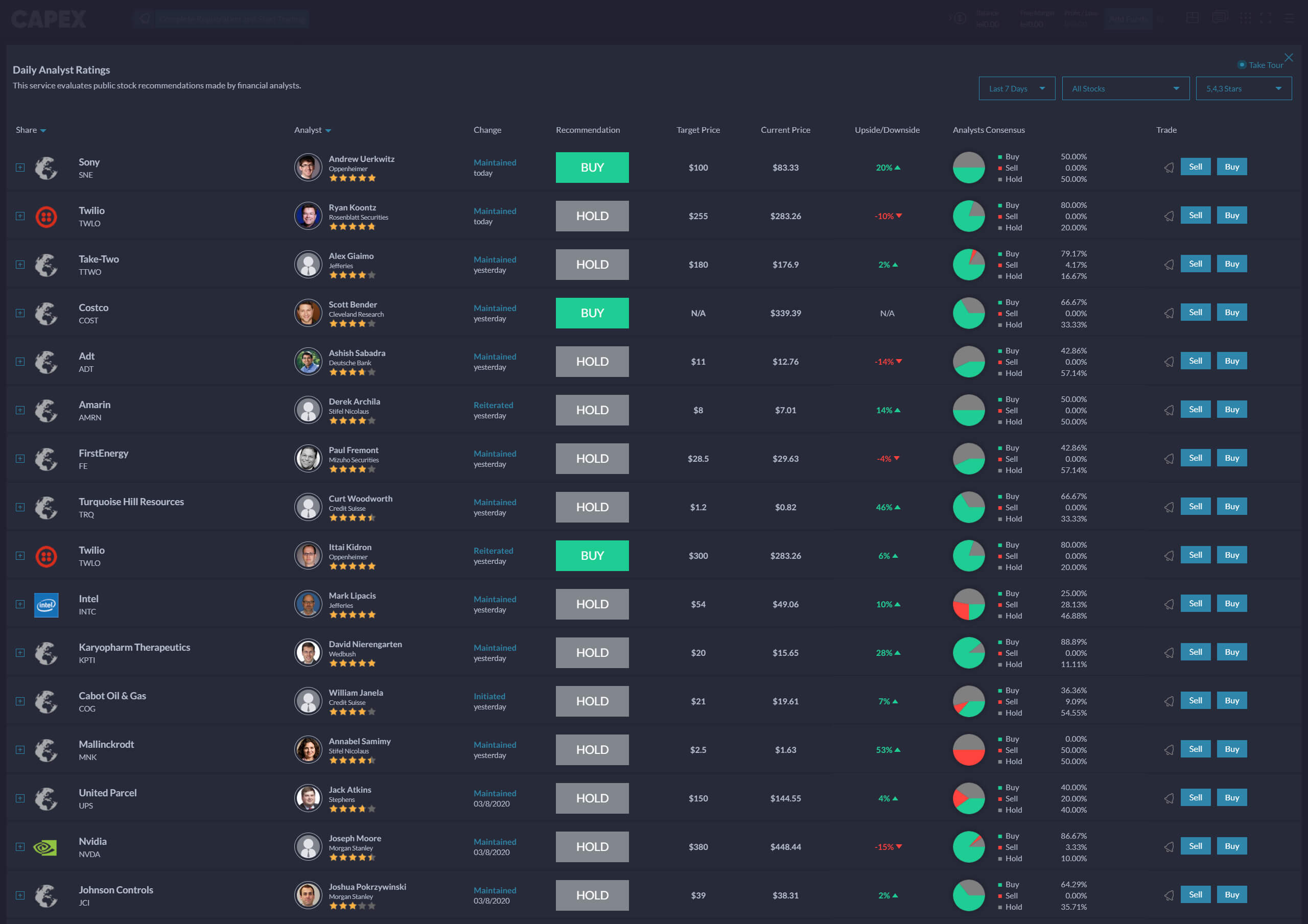Screen dimensions: 1308x924
Task: Click the Nvidia logo icon
Action: pos(46,848)
